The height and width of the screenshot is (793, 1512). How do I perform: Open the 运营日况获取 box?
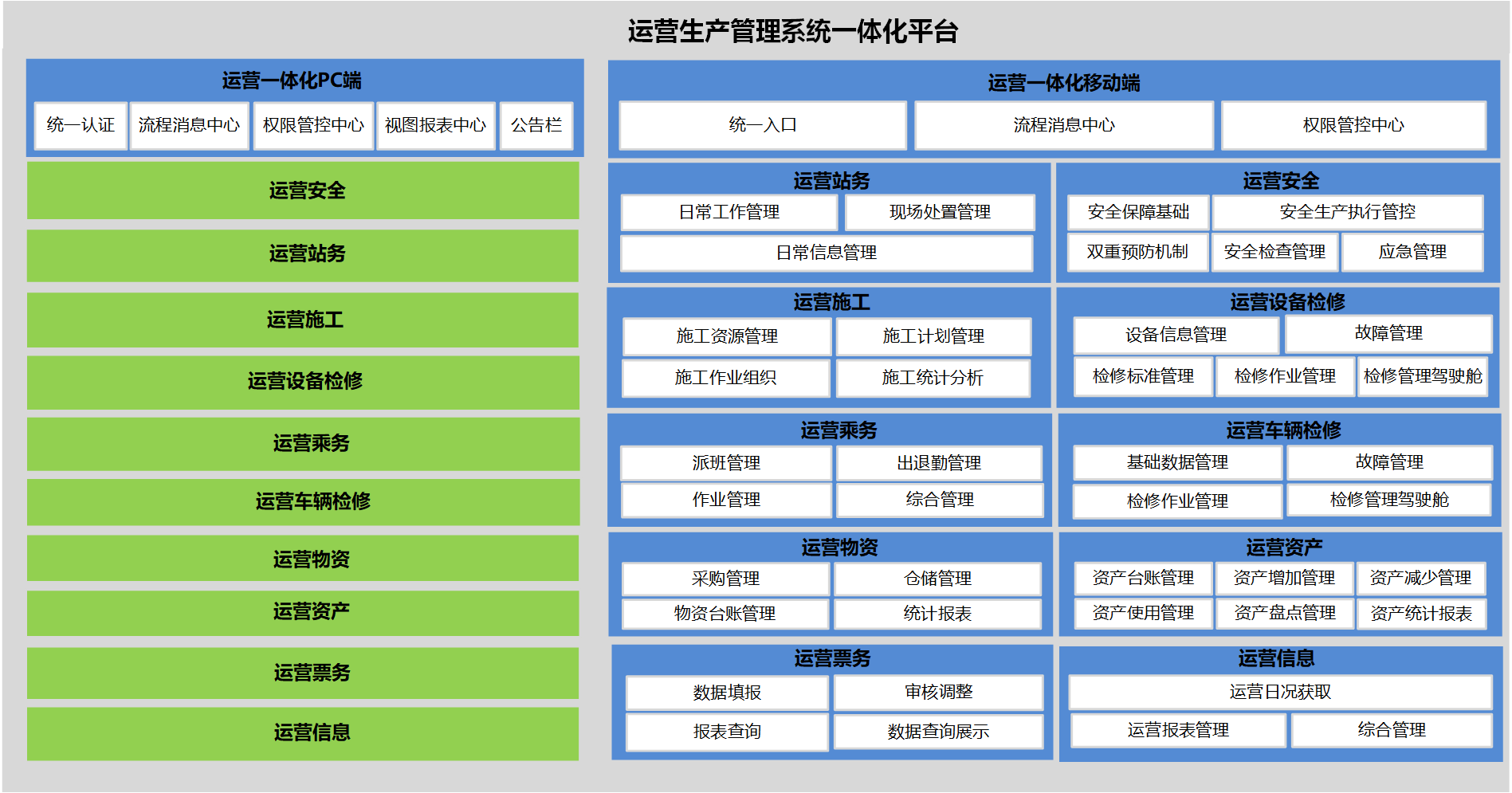[1279, 692]
